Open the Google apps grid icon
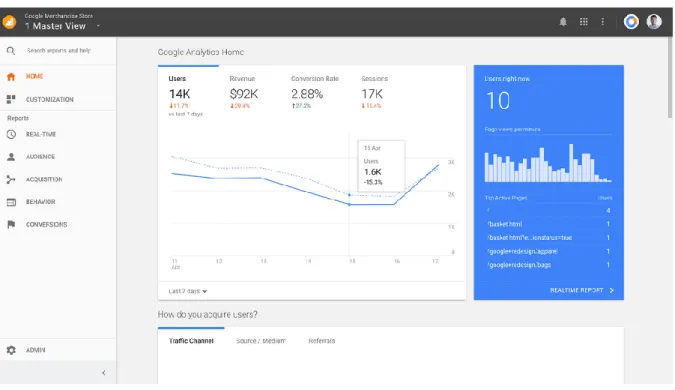 point(583,22)
